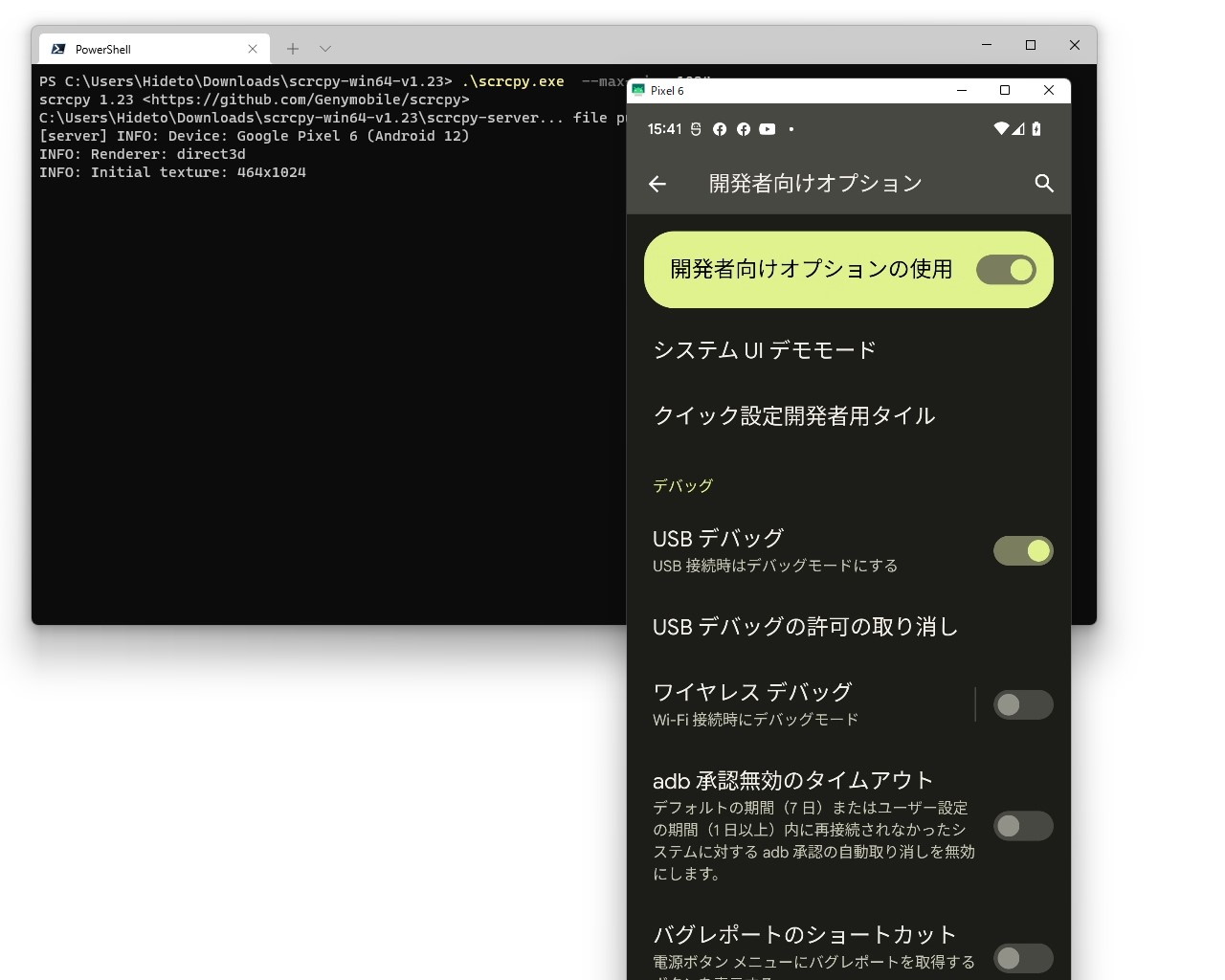Enable the adb 承認無効のタイムアウト toggle

tap(1023, 826)
